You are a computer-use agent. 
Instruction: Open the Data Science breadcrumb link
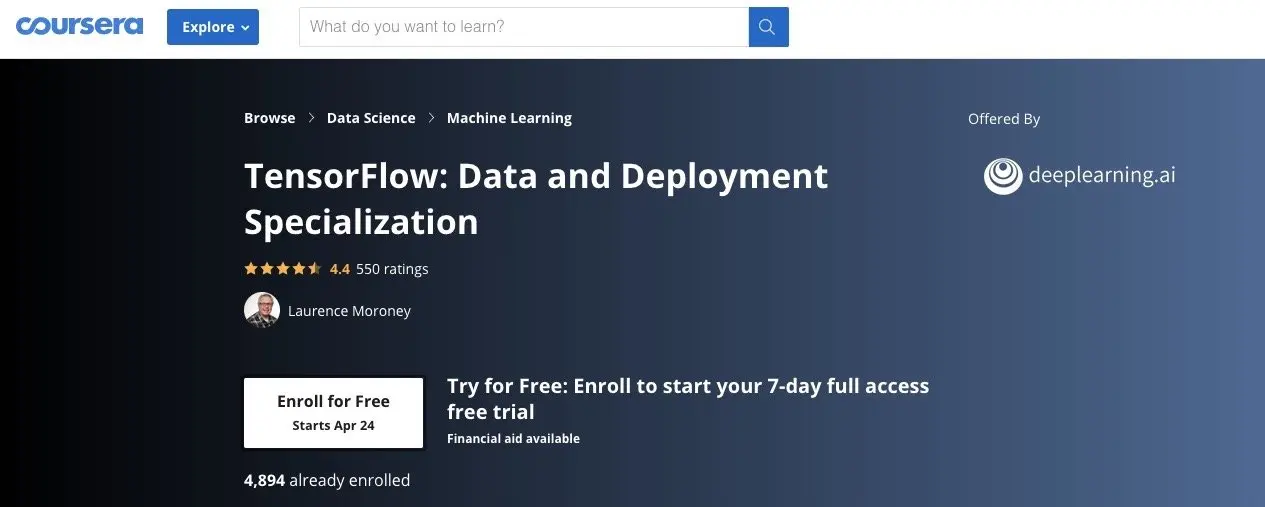tap(371, 118)
